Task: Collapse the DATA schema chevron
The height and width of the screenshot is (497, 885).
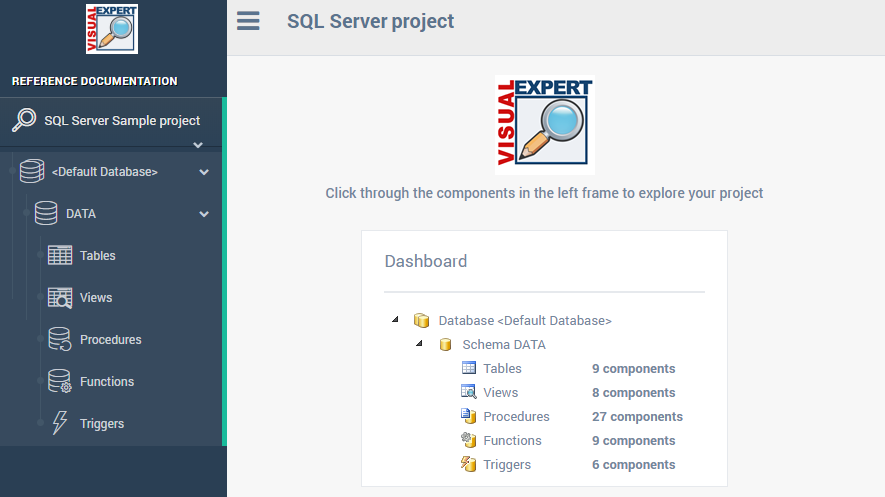Action: 204,214
